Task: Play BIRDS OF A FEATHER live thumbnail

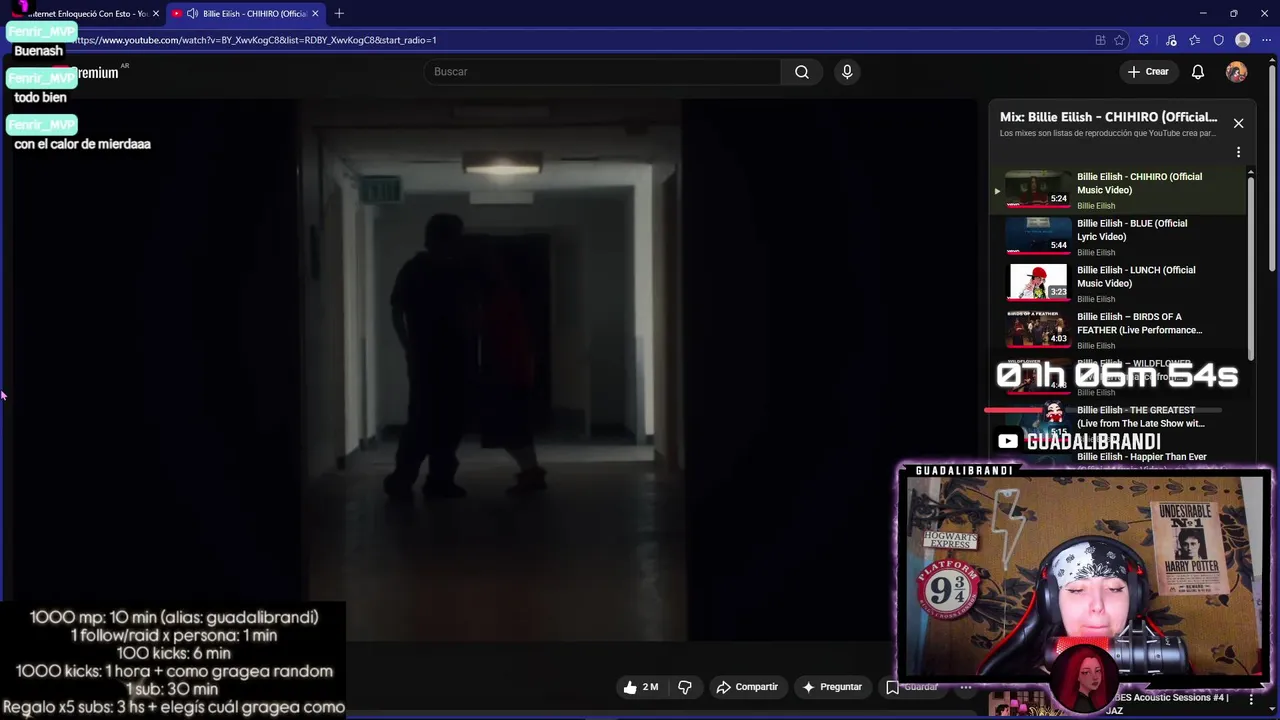Action: 1037,329
